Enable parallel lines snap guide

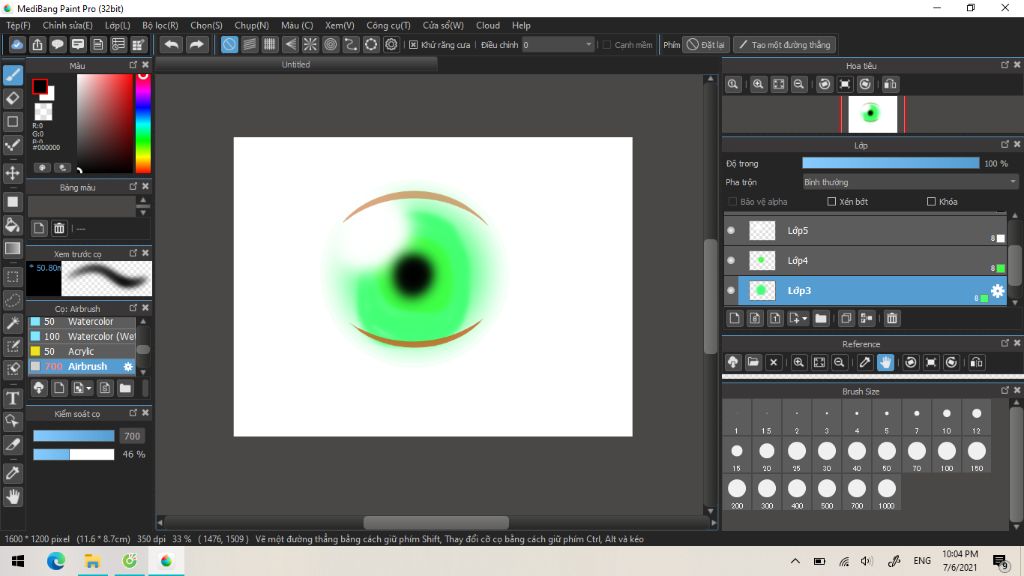point(249,44)
